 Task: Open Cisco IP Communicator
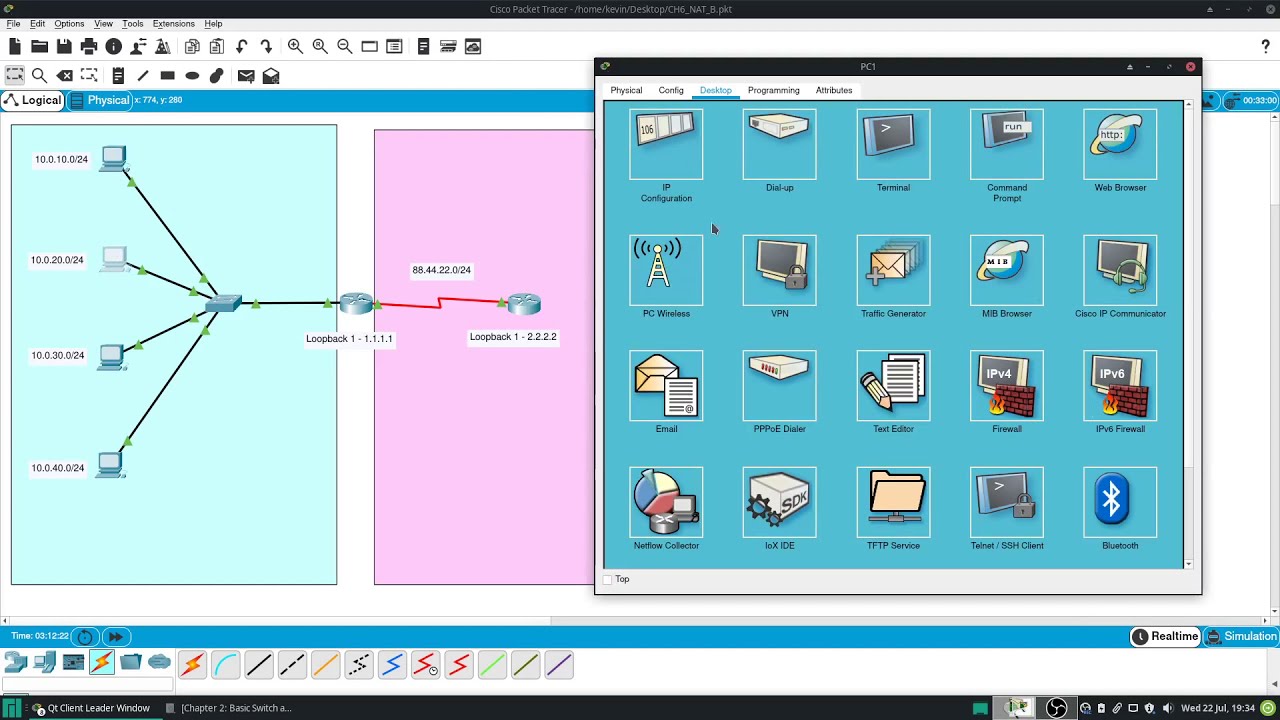pyautogui.click(x=1120, y=270)
